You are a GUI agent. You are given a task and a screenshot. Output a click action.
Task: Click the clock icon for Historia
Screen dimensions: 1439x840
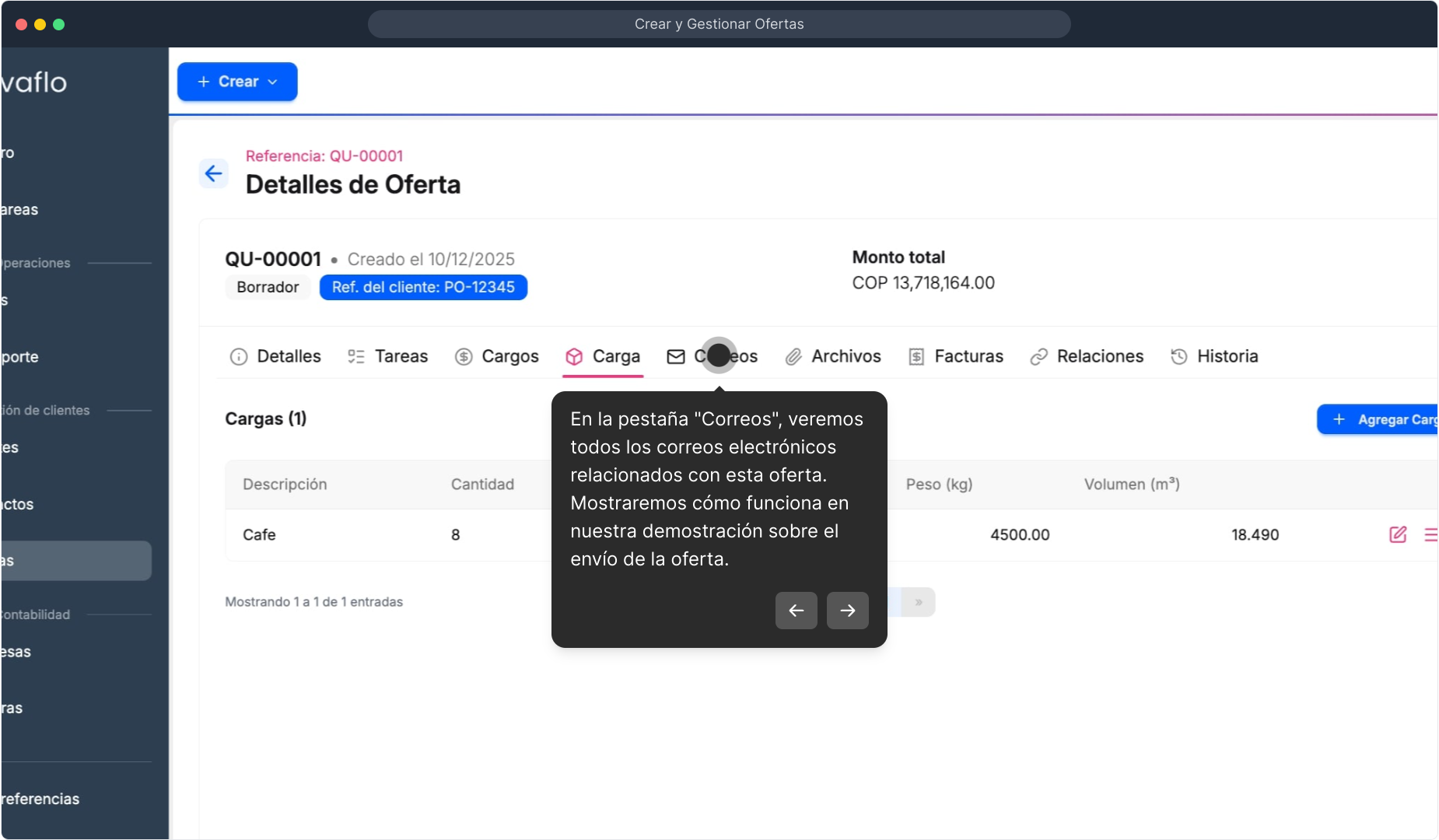point(1178,356)
